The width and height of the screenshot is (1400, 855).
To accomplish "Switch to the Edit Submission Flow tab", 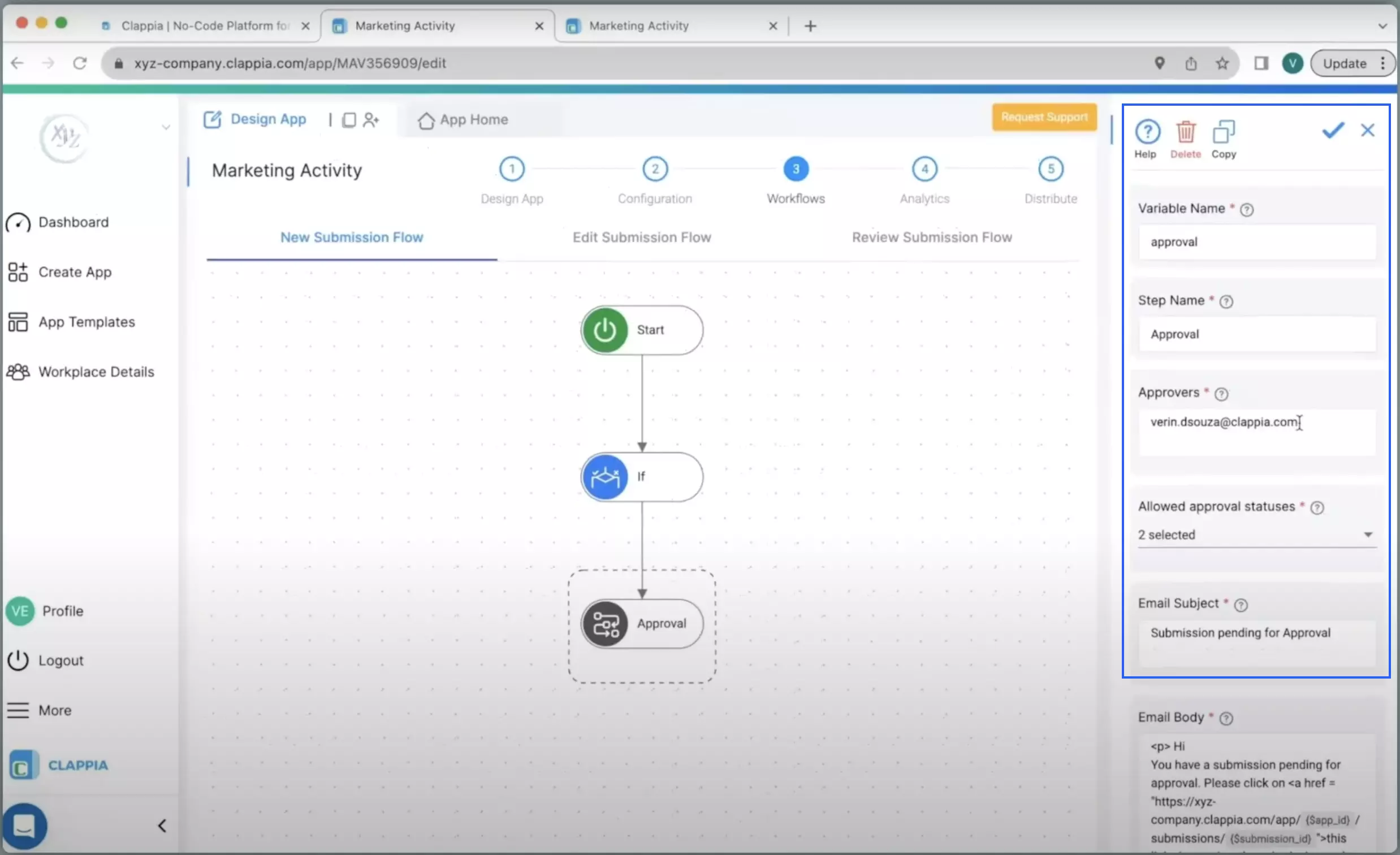I will click(x=641, y=237).
